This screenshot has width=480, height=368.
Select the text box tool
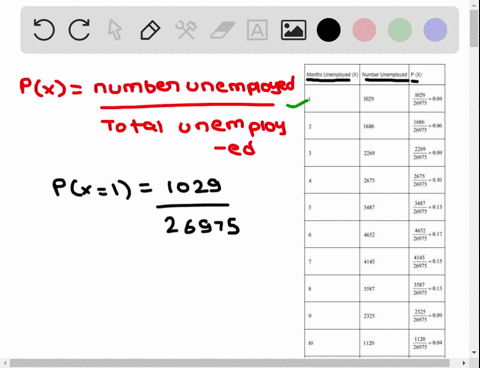[257, 30]
